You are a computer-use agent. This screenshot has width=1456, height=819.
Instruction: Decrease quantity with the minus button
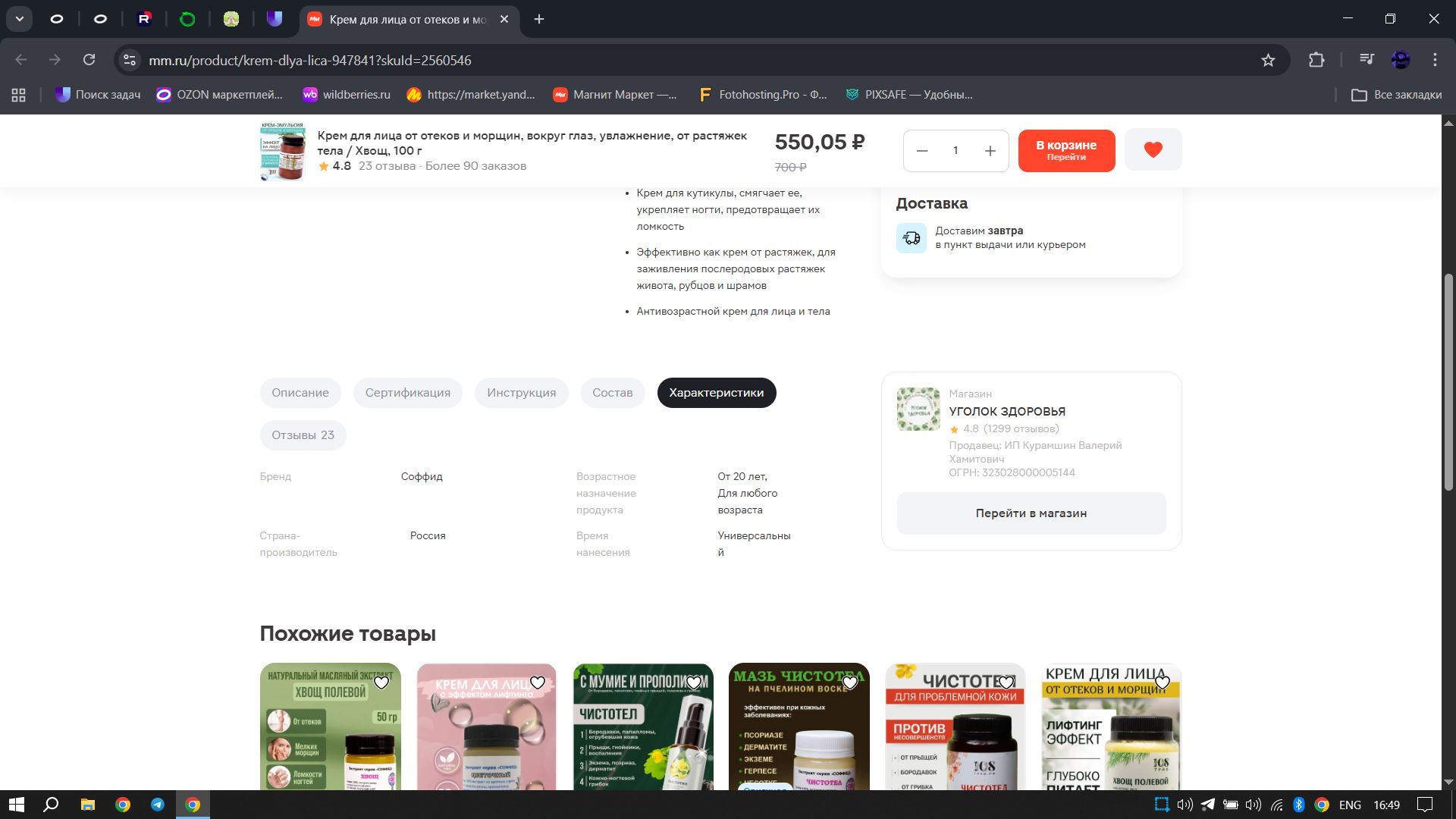(x=922, y=151)
